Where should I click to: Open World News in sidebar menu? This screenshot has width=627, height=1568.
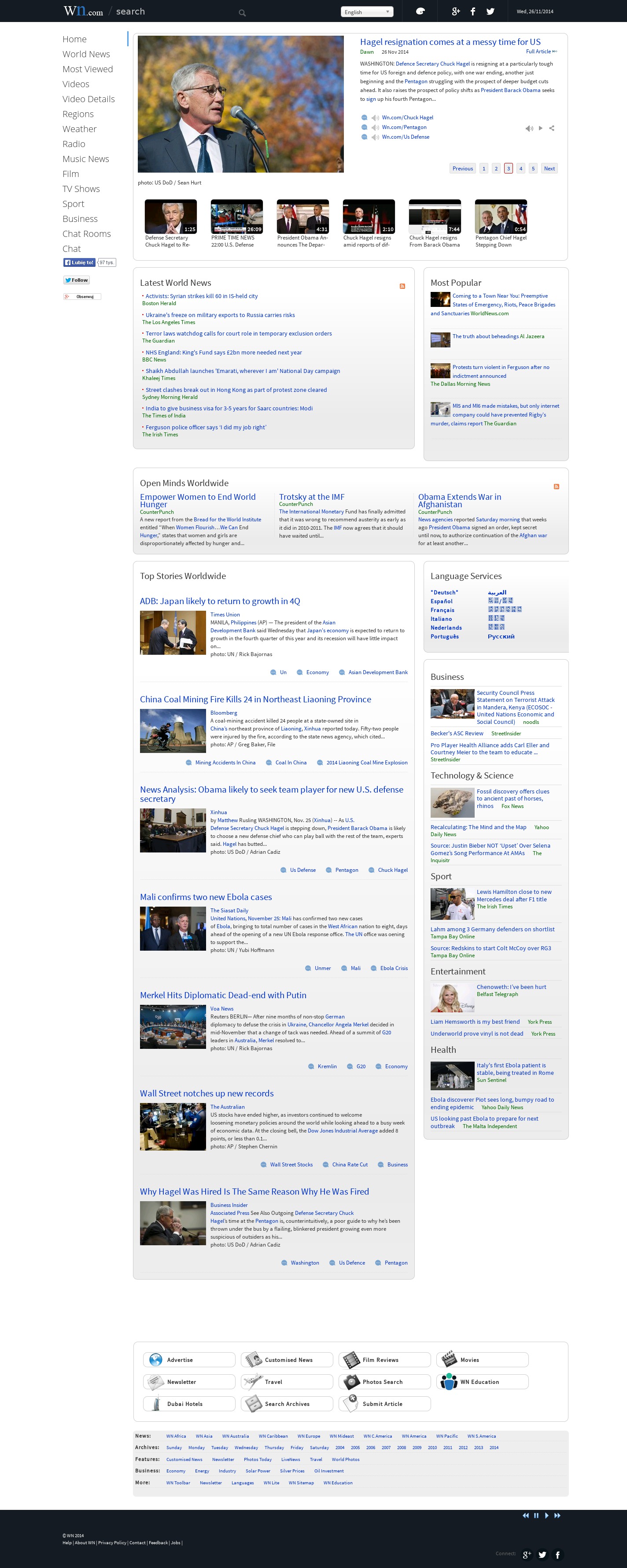click(x=86, y=54)
